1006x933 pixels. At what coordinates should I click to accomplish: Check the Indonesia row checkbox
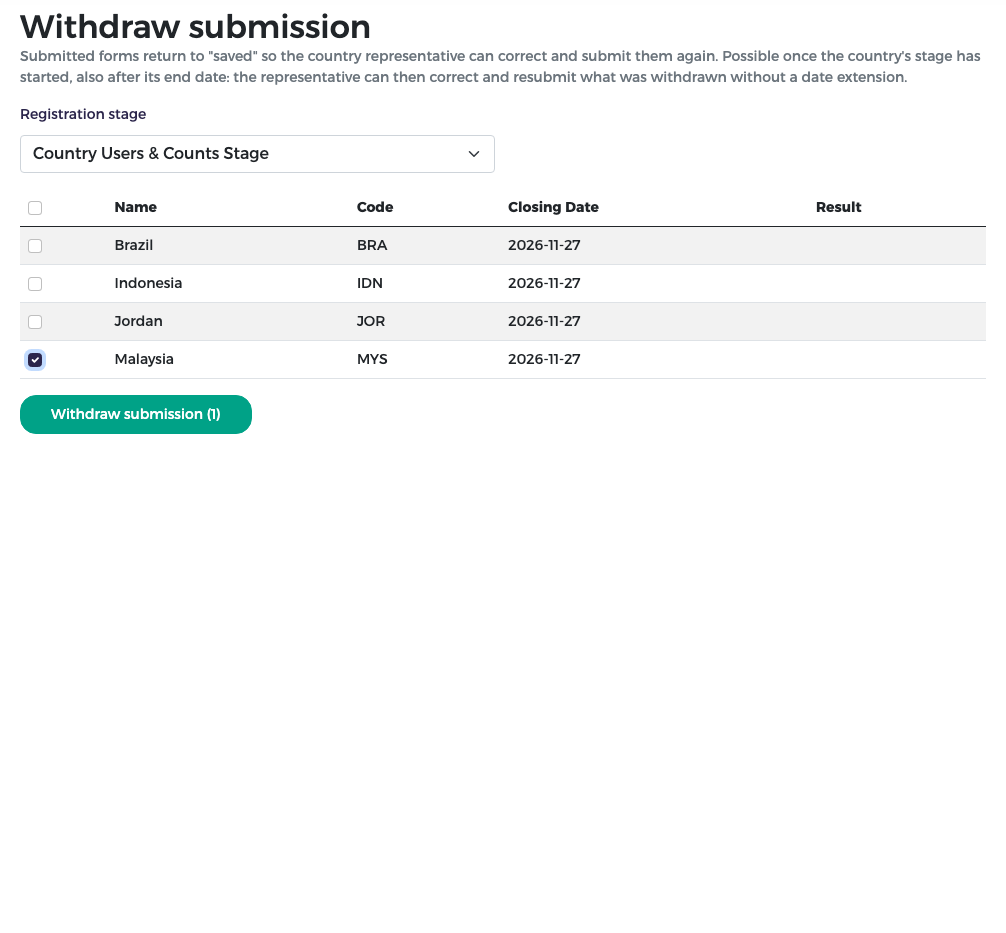[x=35, y=284]
